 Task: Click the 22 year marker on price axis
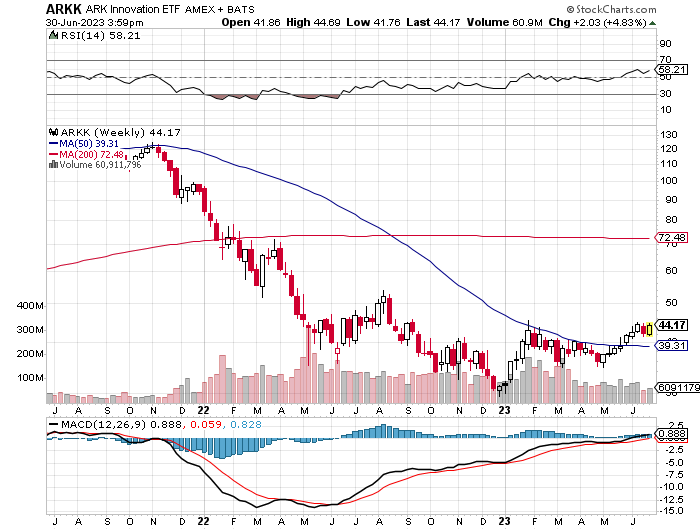(x=203, y=410)
